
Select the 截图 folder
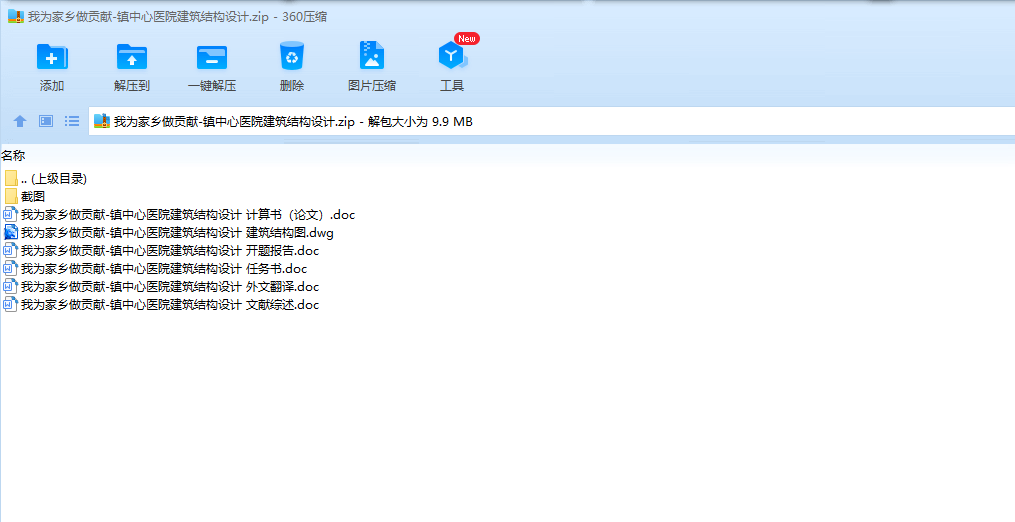coord(25,196)
